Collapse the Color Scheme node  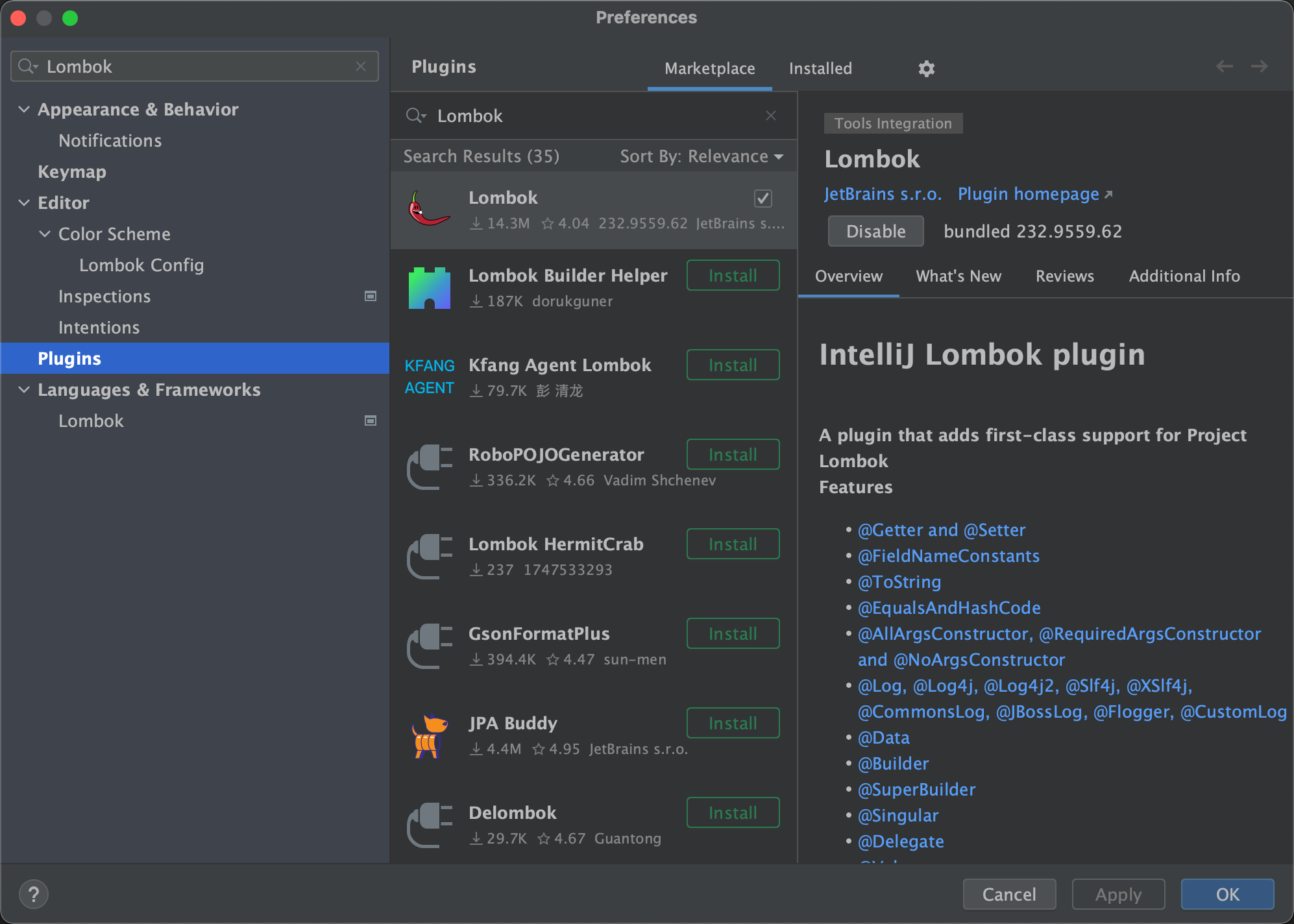pyautogui.click(x=45, y=234)
